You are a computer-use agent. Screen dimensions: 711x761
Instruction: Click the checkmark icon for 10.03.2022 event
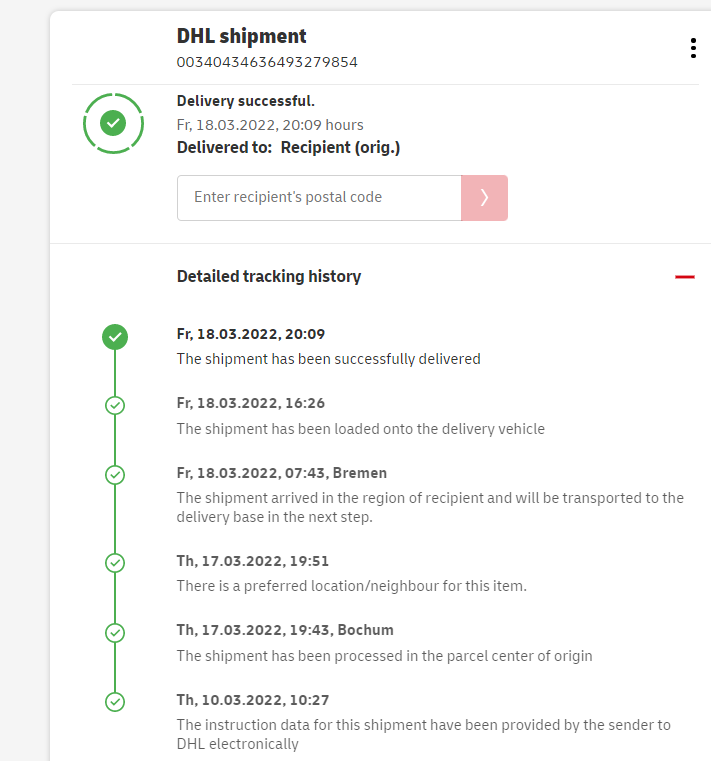pyautogui.click(x=115, y=702)
